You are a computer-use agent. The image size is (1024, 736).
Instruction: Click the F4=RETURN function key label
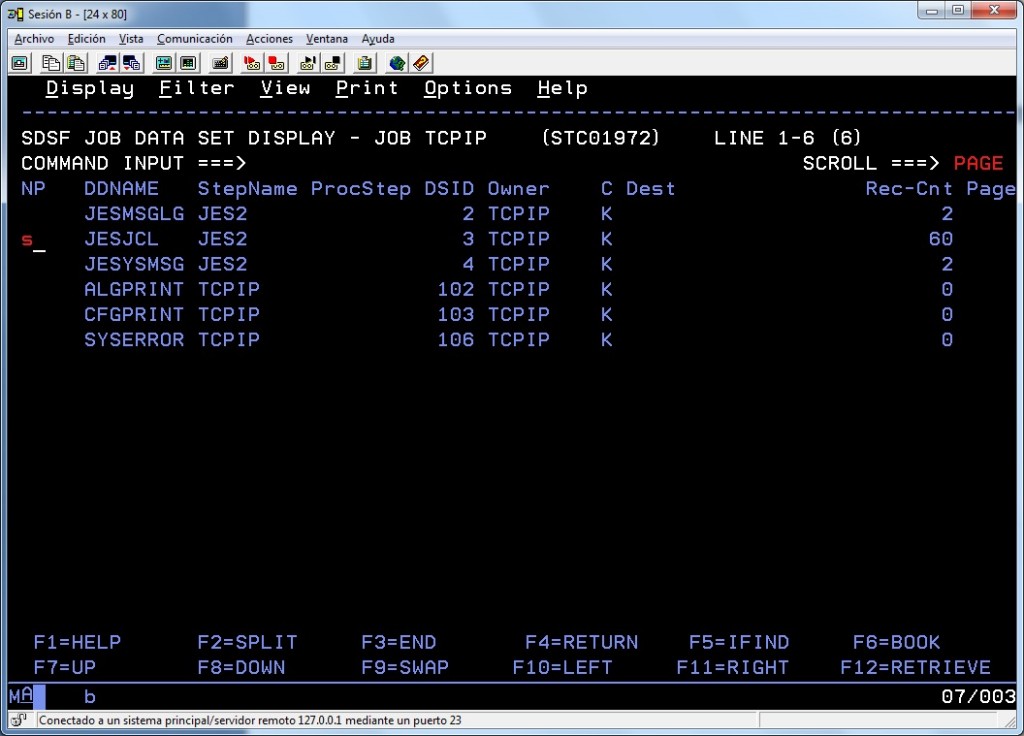click(x=581, y=642)
